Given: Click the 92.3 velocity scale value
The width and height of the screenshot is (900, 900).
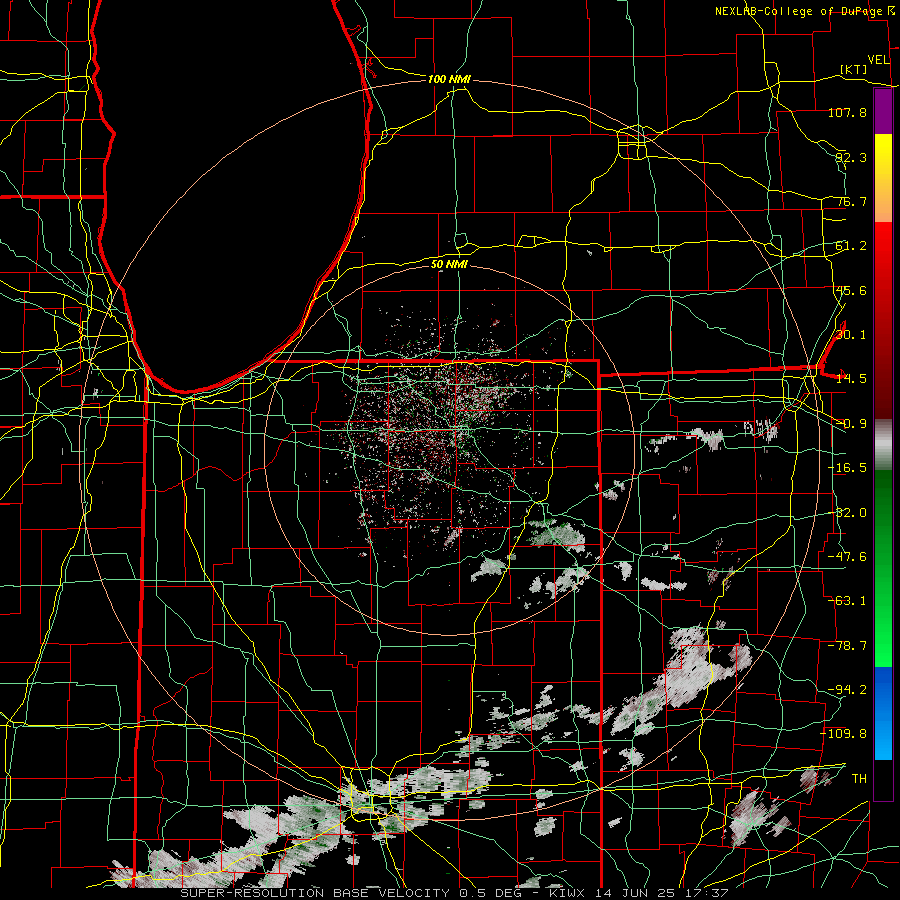Looking at the screenshot, I should [x=851, y=157].
